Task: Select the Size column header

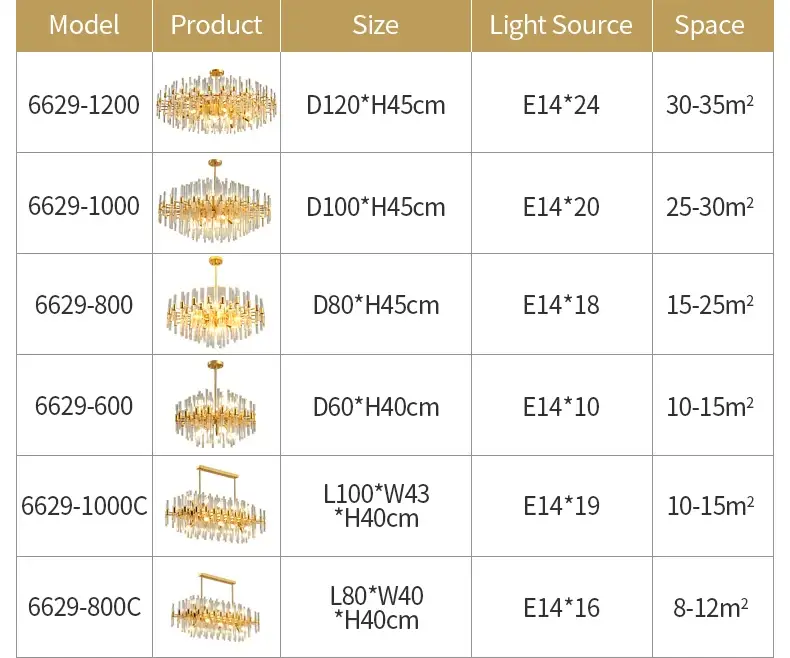Action: point(375,25)
